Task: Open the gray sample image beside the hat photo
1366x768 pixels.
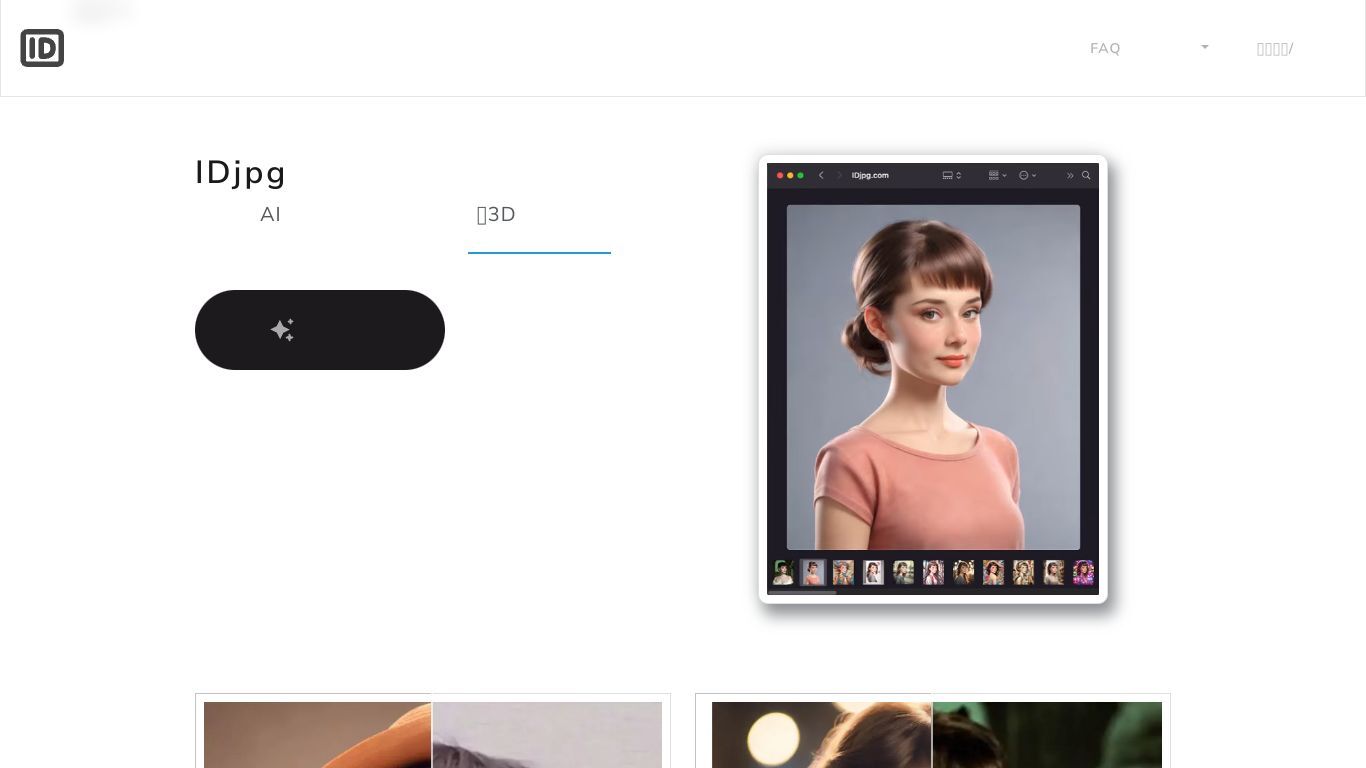Action: (x=547, y=735)
